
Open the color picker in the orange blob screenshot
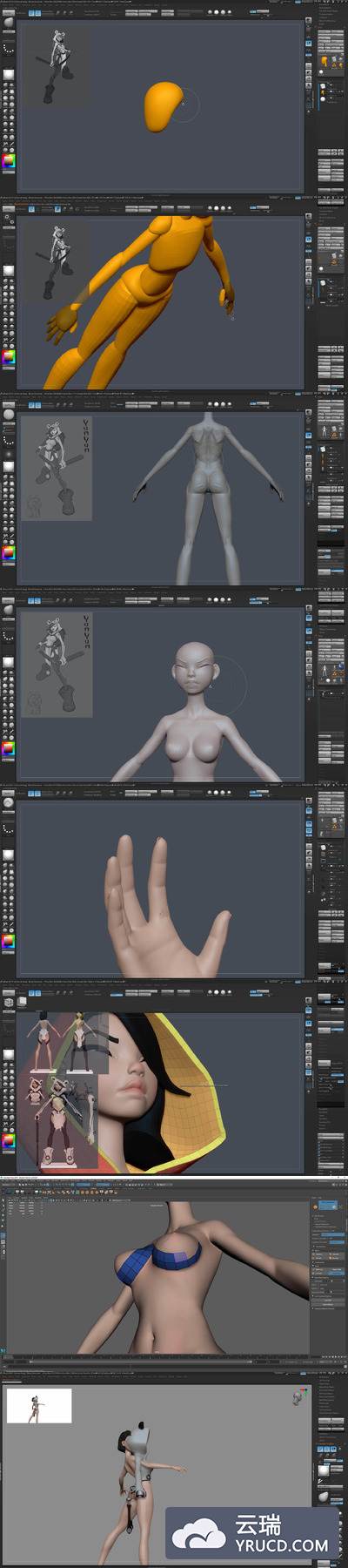coord(9,160)
